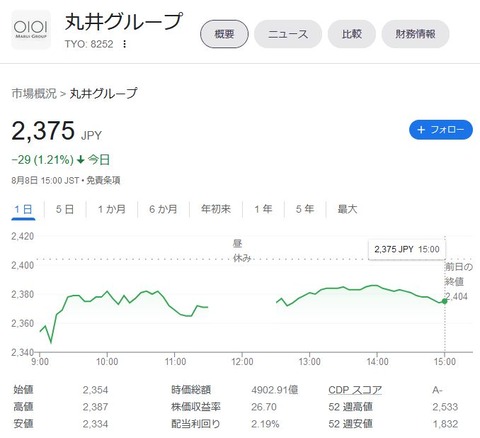Open the 免責条項 disclaimer link
480x438 pixels.
tap(103, 181)
